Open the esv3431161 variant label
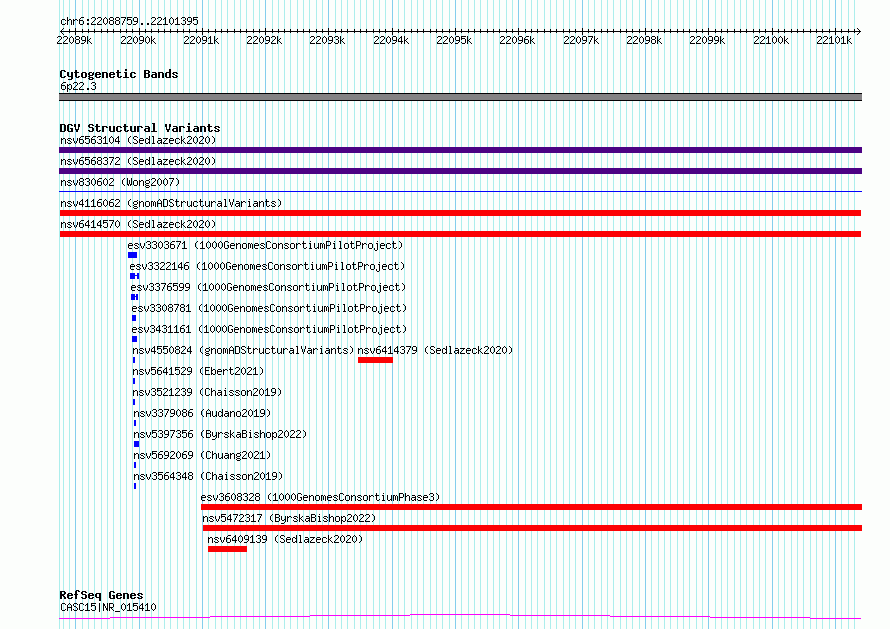890x629 pixels. [269, 329]
